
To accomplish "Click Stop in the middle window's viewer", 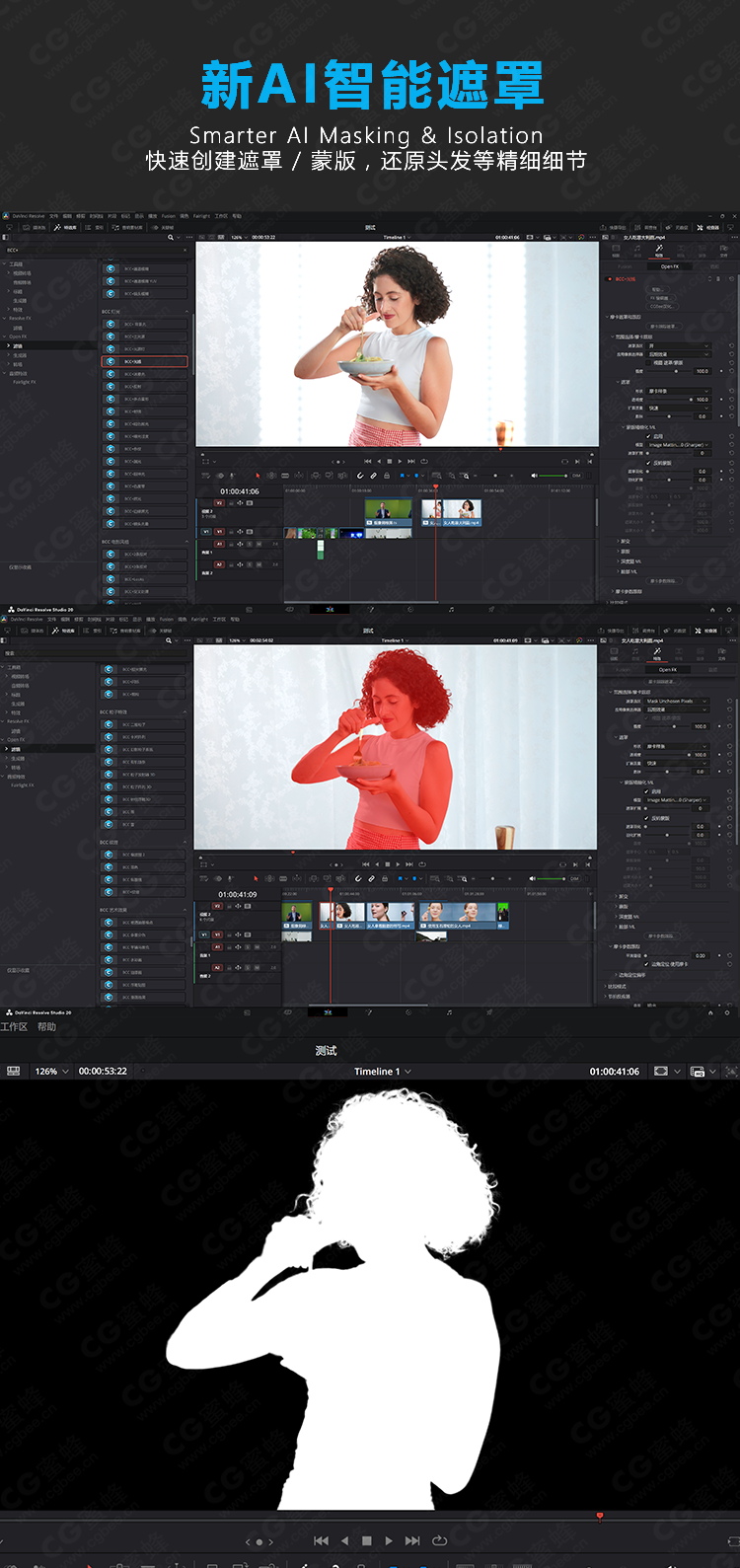I will point(388,864).
